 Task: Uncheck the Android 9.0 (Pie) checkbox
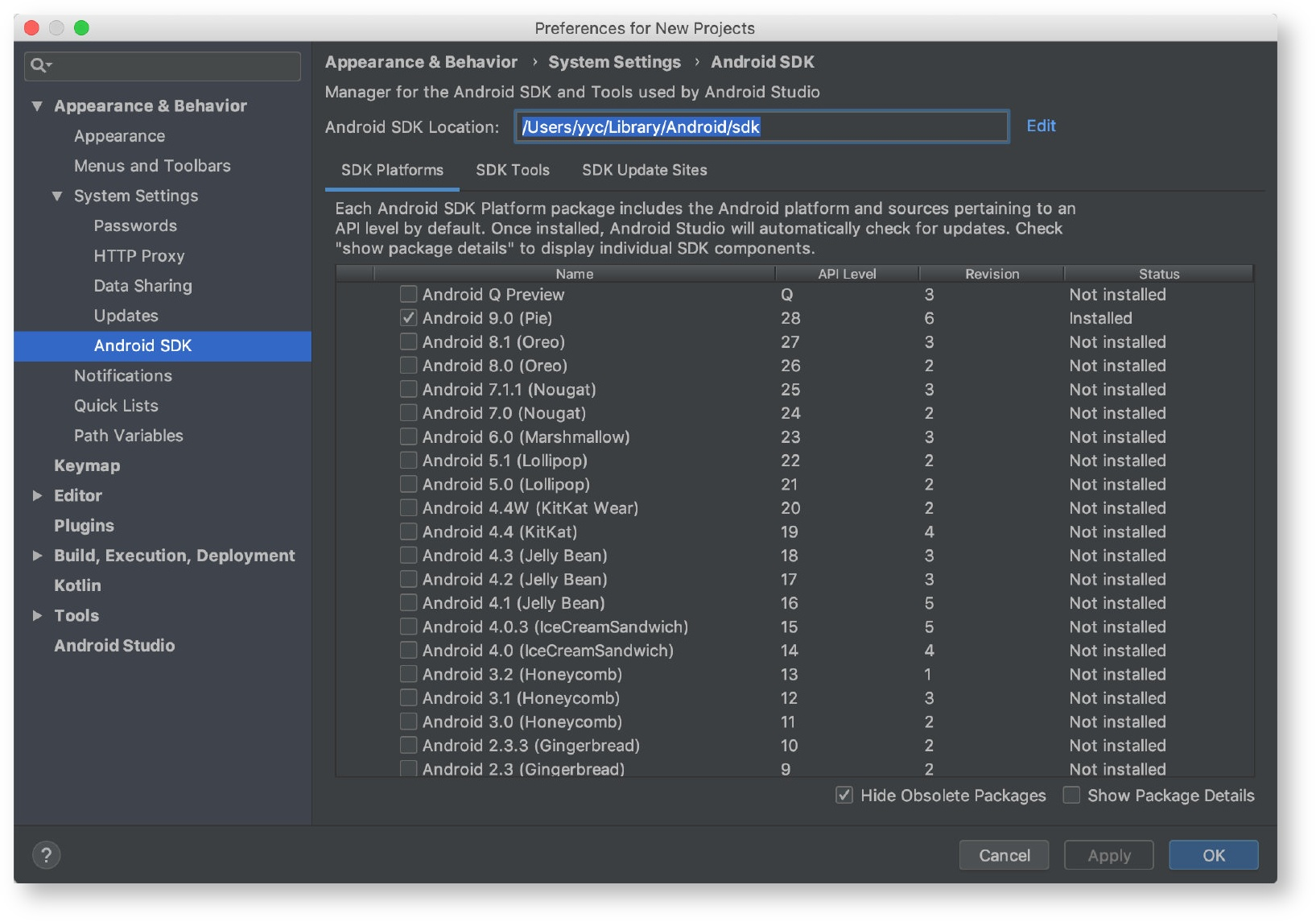click(x=409, y=317)
